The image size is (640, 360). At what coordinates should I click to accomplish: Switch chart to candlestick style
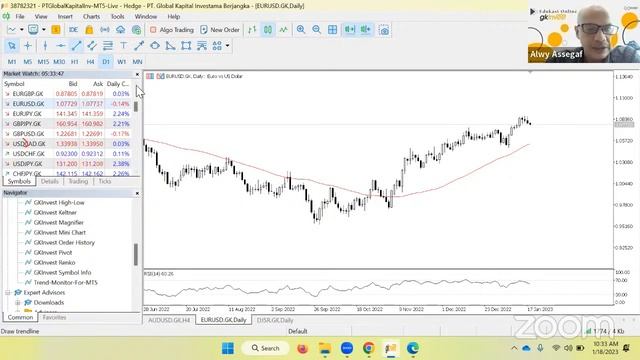click(268, 29)
